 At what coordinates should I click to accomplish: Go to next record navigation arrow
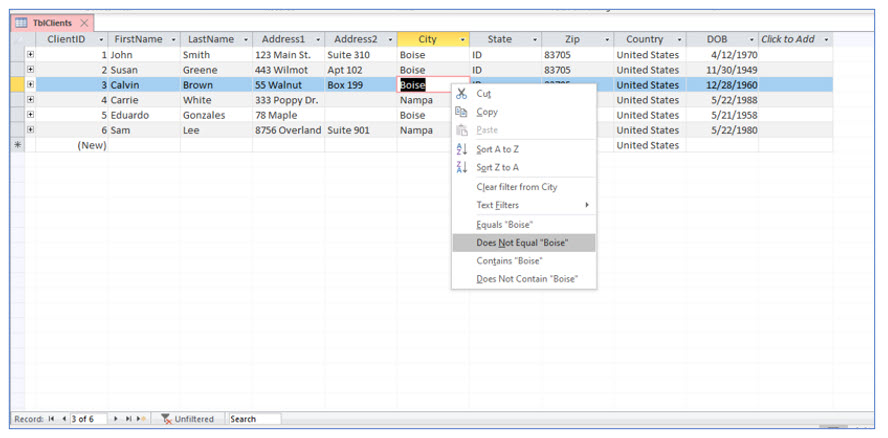pos(116,419)
